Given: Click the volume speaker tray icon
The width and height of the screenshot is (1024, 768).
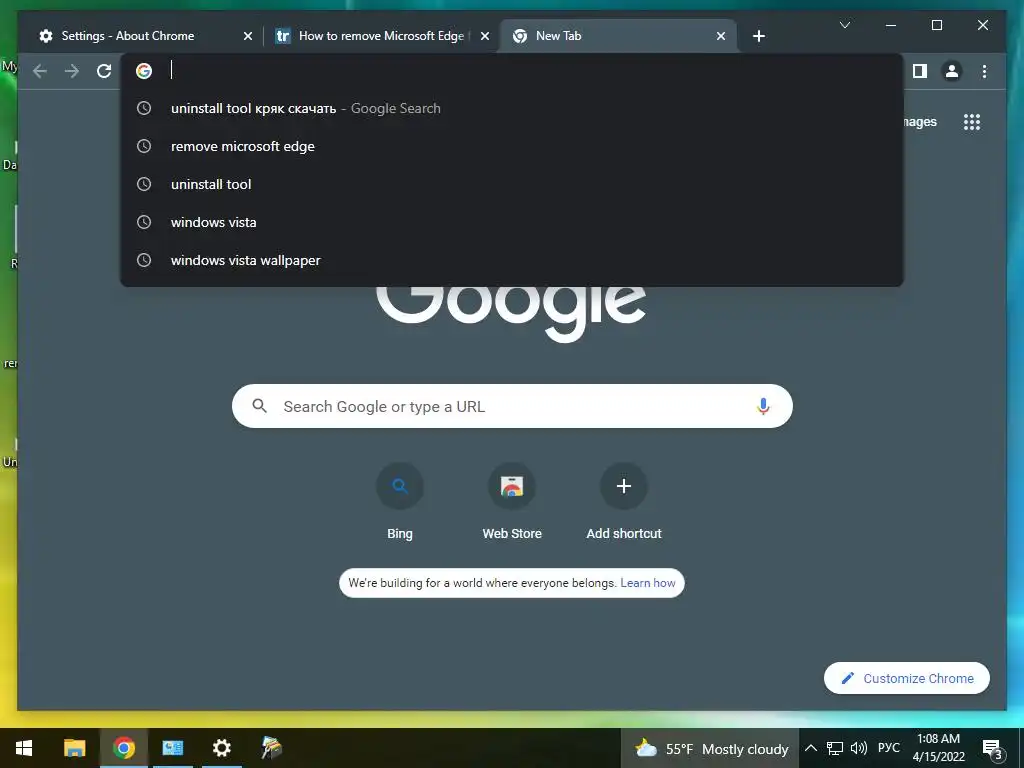Looking at the screenshot, I should click(x=859, y=748).
